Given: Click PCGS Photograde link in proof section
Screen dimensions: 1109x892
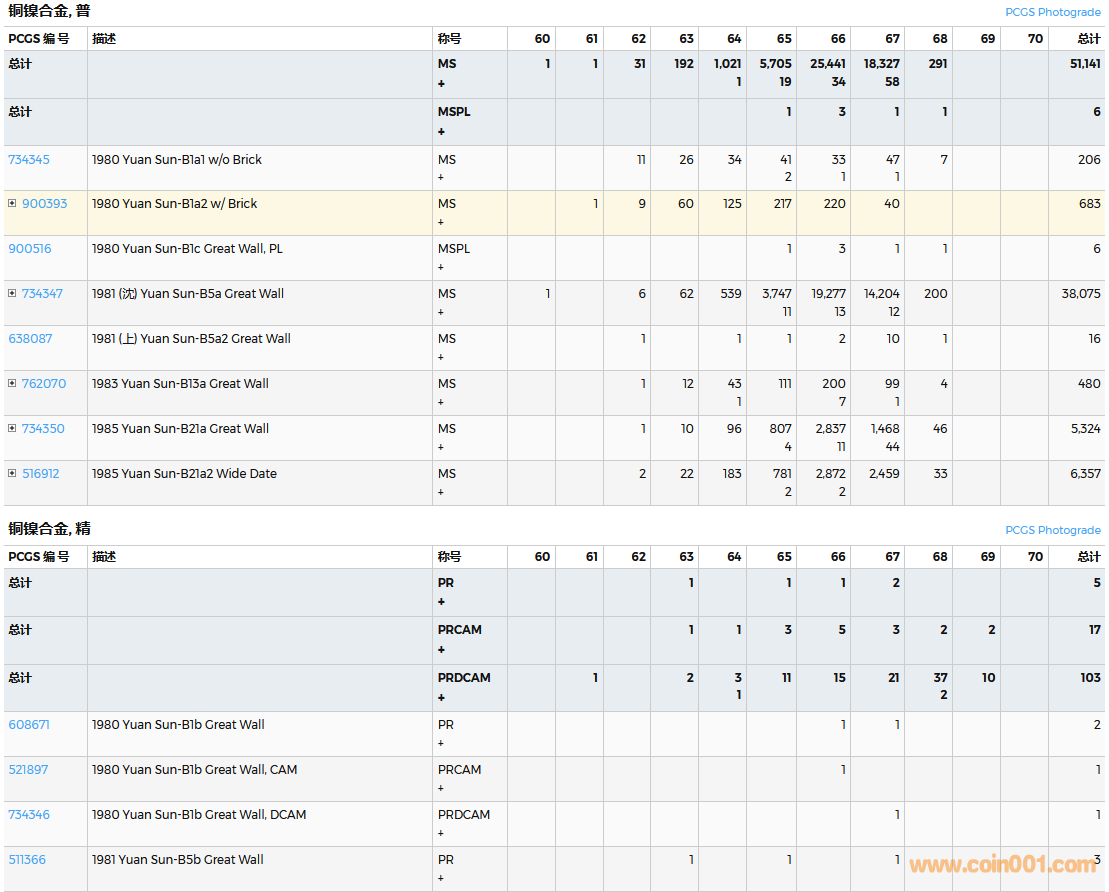Looking at the screenshot, I should coord(1052,530).
